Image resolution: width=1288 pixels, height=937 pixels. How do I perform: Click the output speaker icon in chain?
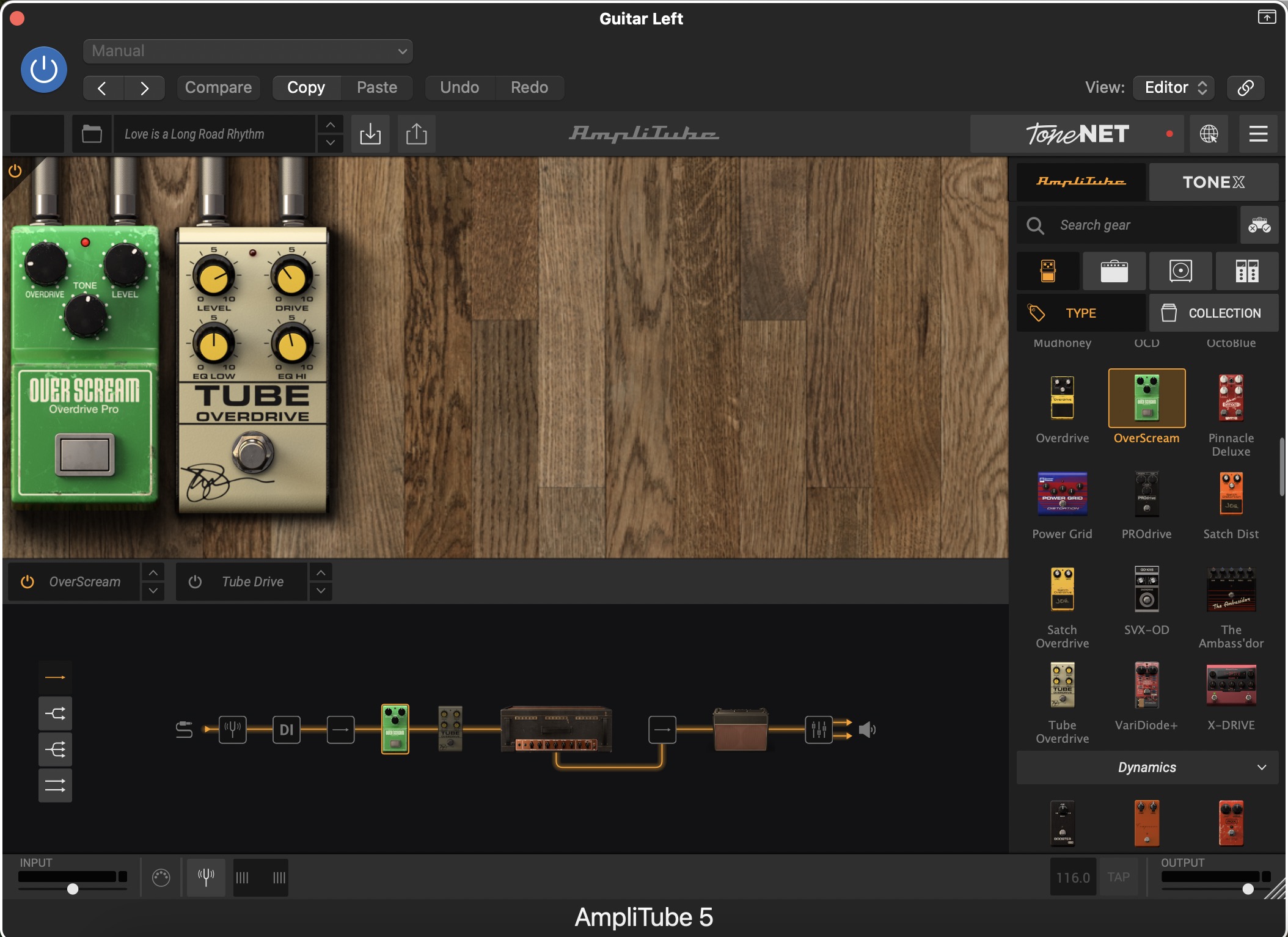point(868,729)
